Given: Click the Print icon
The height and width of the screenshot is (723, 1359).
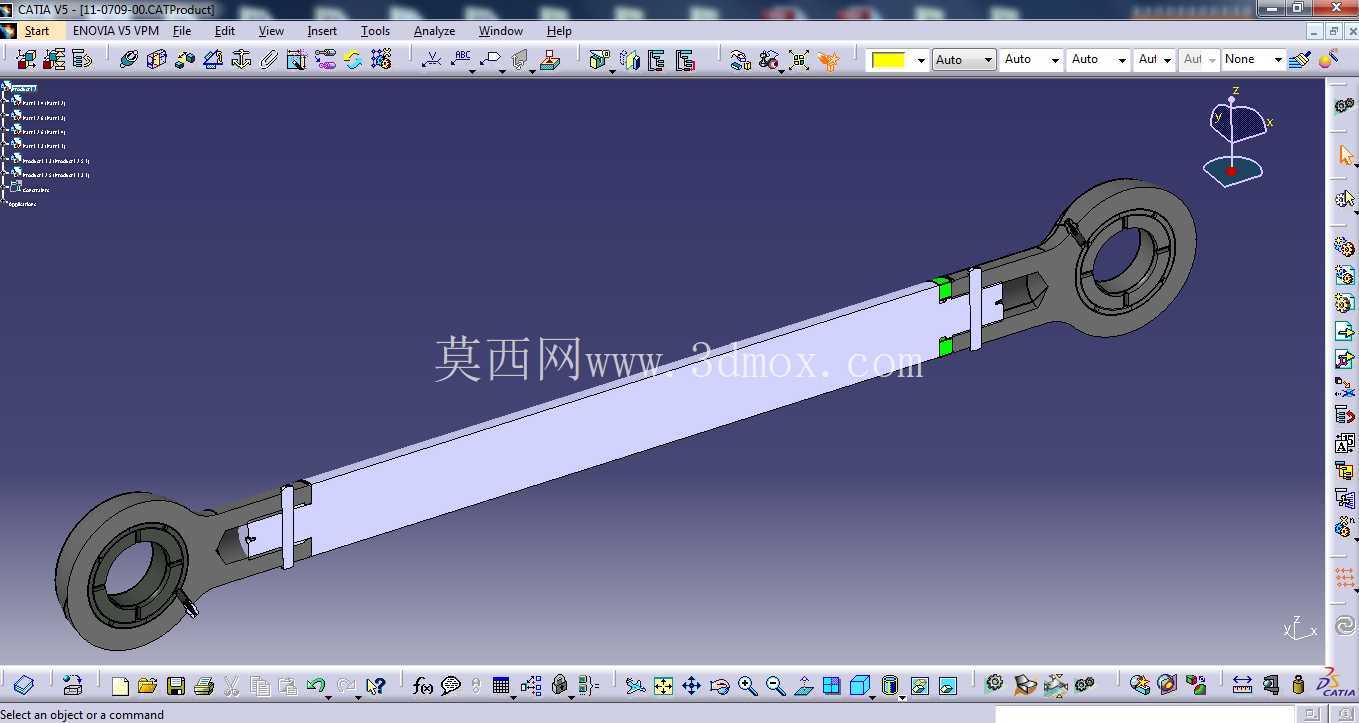Looking at the screenshot, I should [204, 686].
